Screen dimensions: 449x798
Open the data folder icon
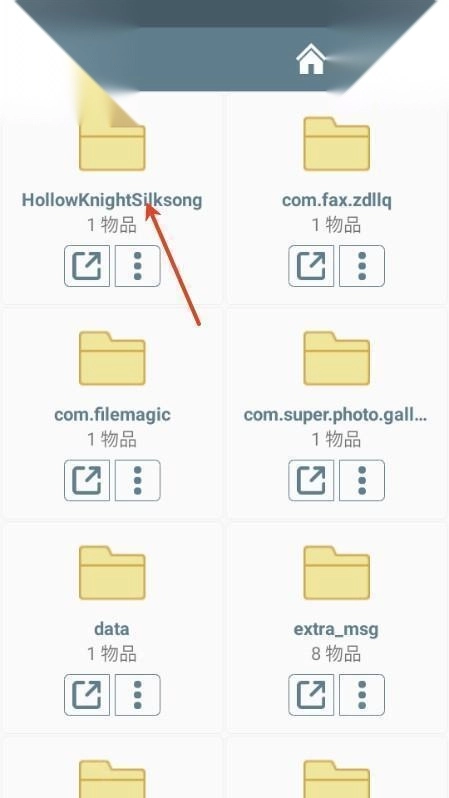click(x=112, y=573)
